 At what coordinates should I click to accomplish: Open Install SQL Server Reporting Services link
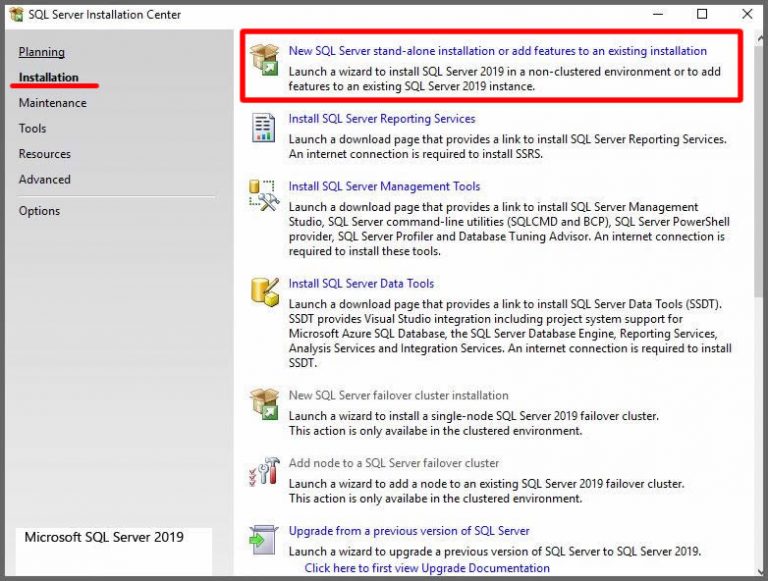click(x=382, y=119)
